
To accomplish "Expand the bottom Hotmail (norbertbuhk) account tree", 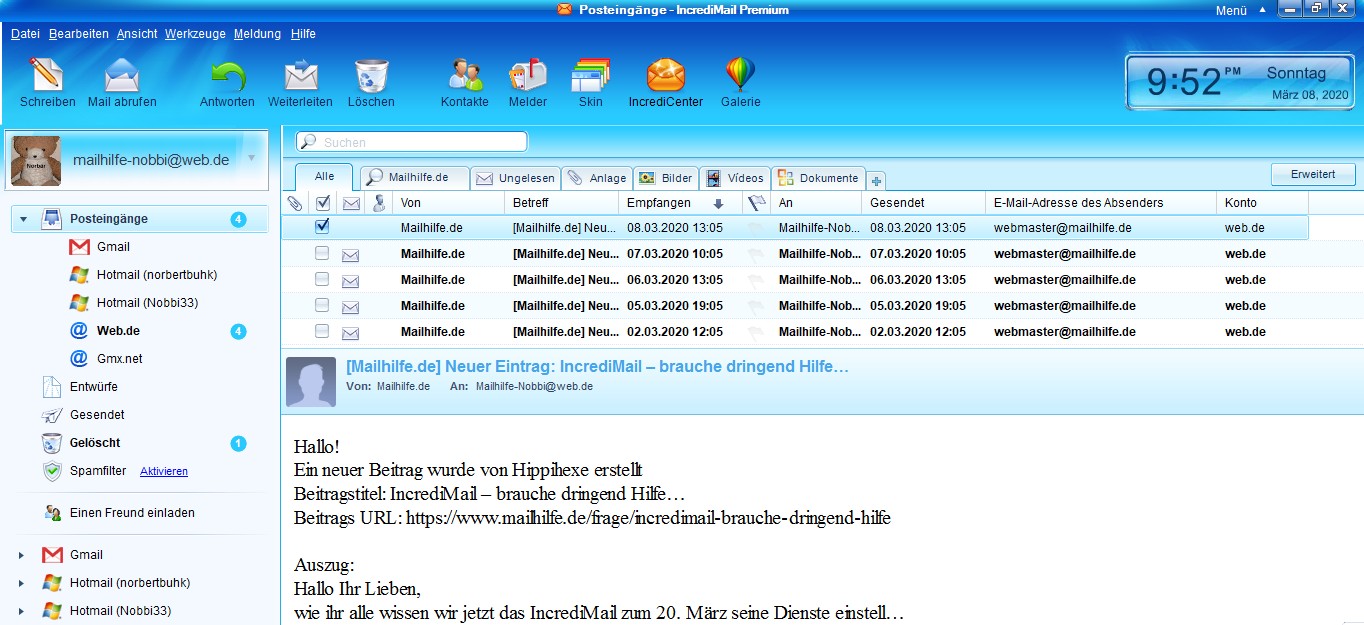I will coord(23,583).
